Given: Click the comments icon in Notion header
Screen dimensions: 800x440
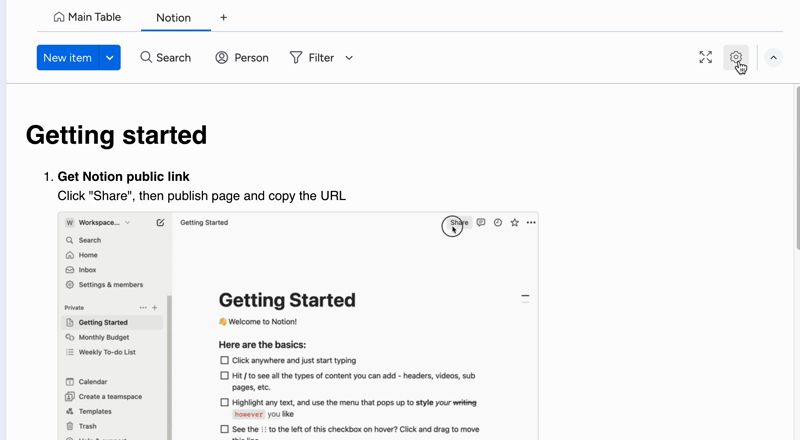Looking at the screenshot, I should (x=481, y=223).
